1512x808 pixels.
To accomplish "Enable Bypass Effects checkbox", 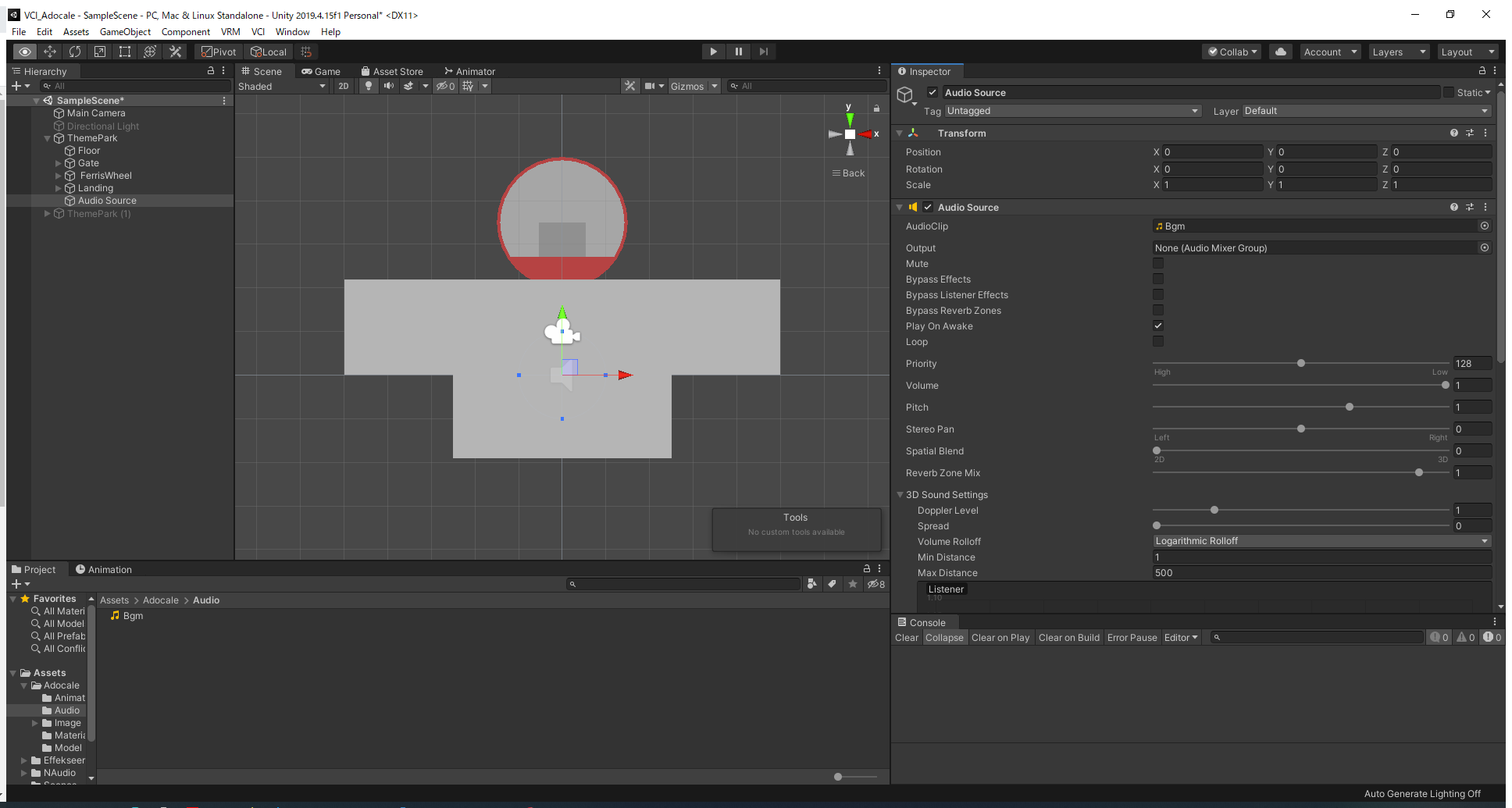I will [1158, 279].
